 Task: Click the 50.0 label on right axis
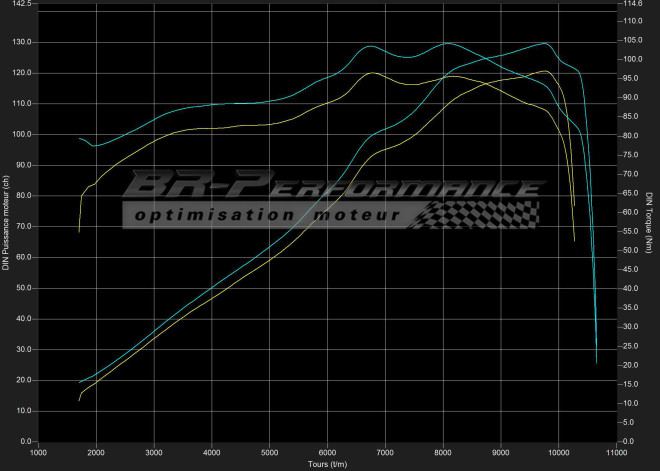coord(630,250)
